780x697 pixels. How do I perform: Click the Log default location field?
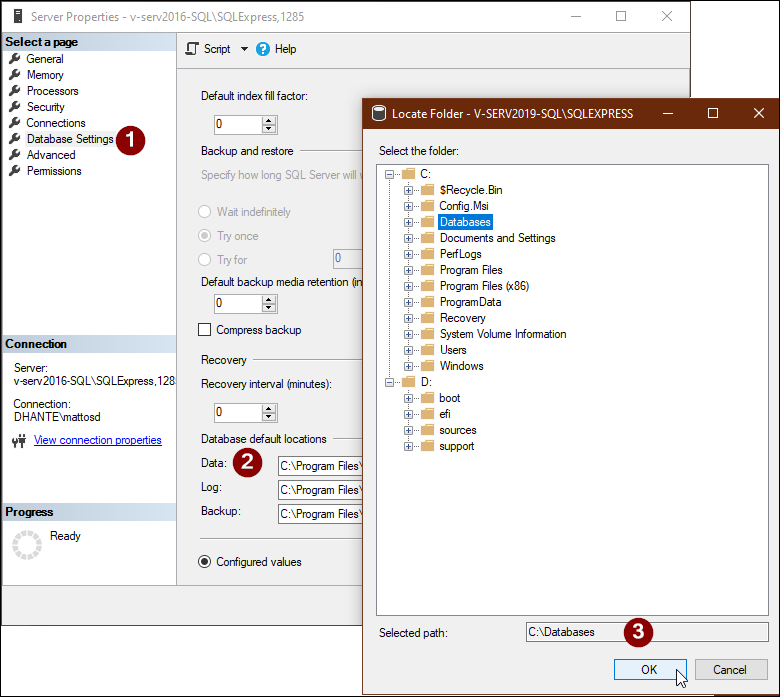(320, 490)
